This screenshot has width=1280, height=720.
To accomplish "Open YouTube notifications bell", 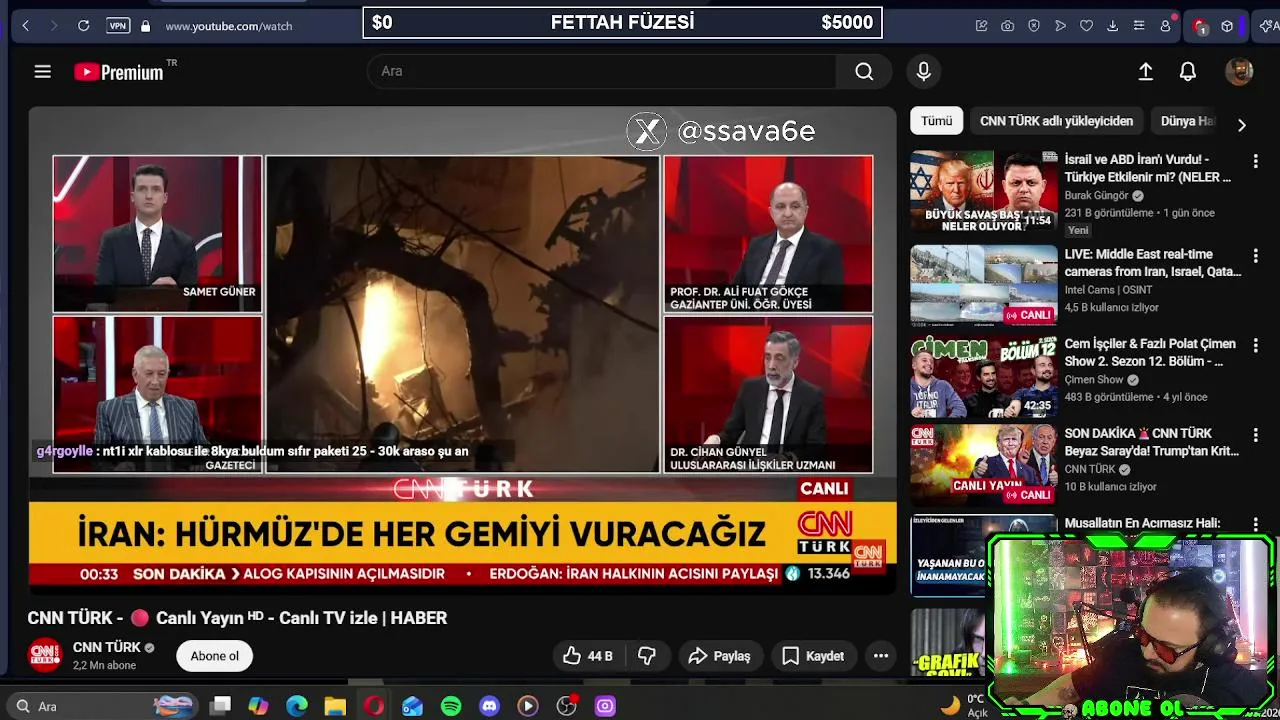I will coord(1188,71).
